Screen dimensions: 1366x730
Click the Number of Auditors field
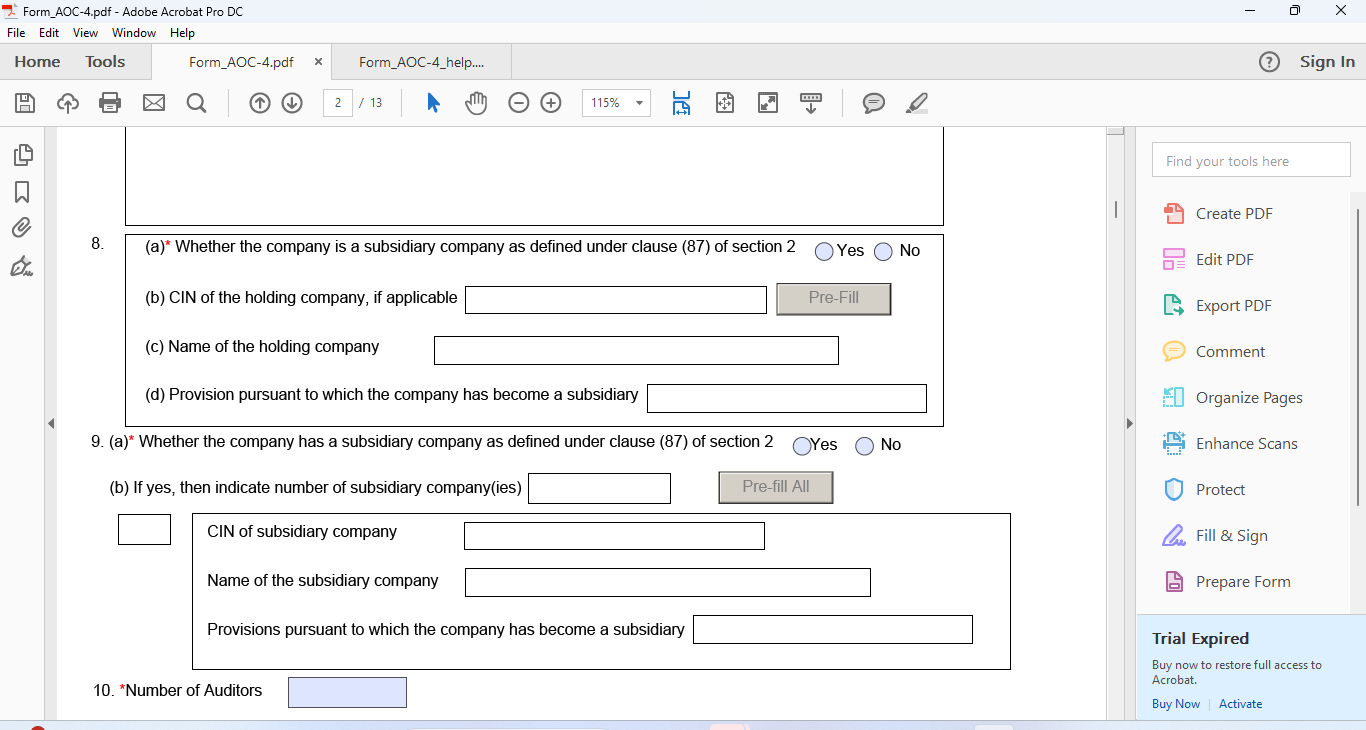(347, 691)
